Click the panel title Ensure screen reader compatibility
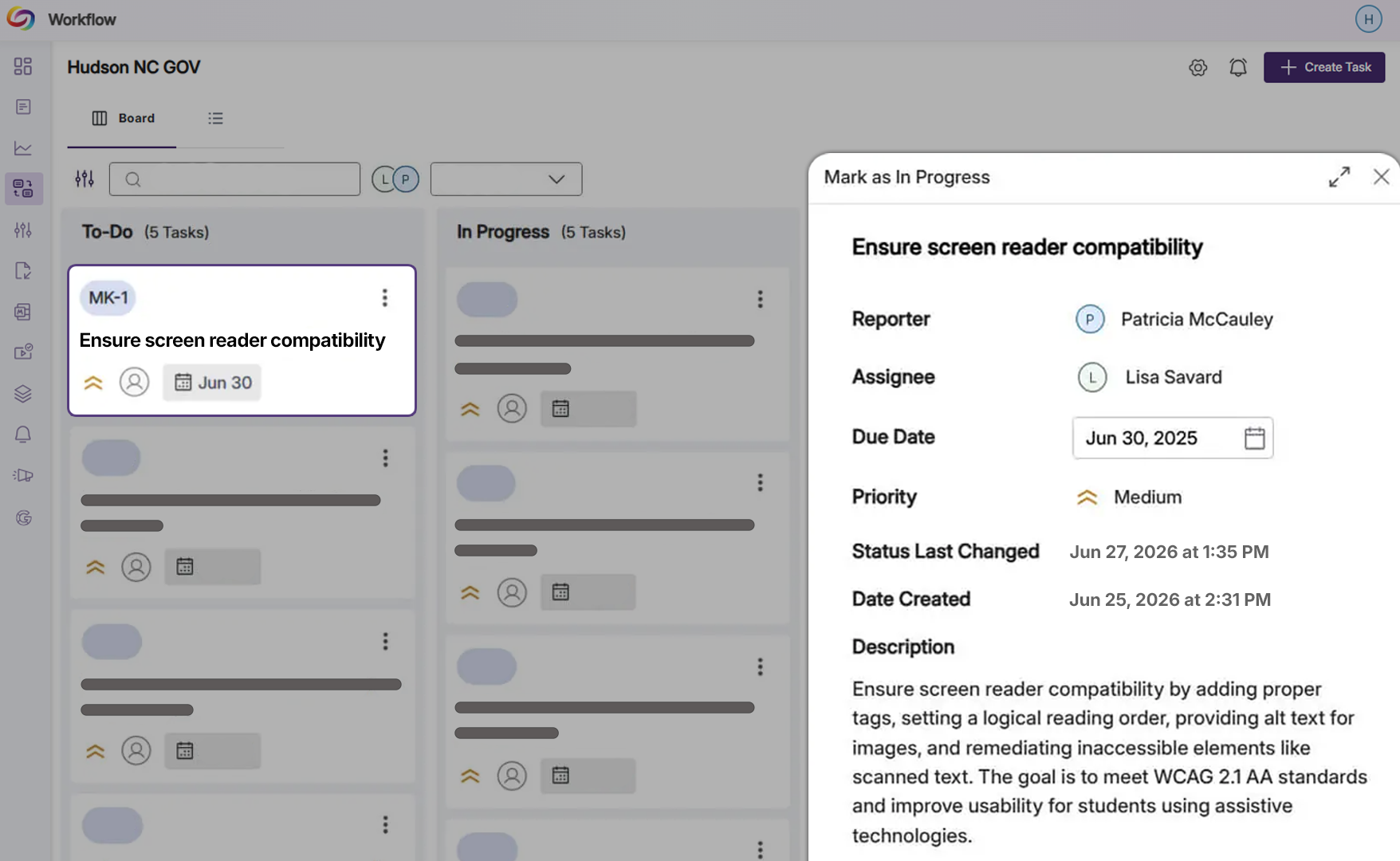1400x861 pixels. 1027,247
